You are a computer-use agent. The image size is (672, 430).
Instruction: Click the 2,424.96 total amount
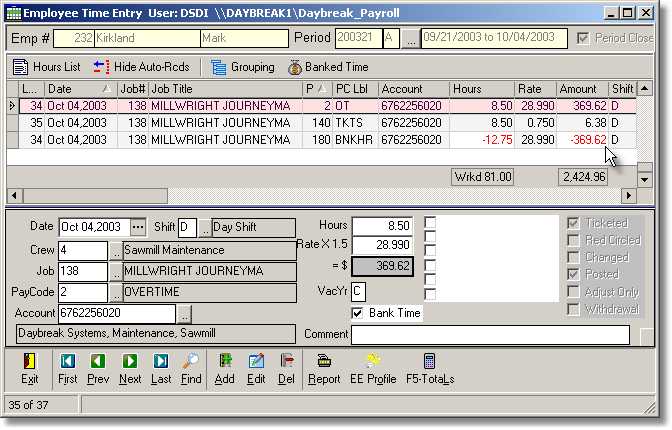tap(584, 177)
